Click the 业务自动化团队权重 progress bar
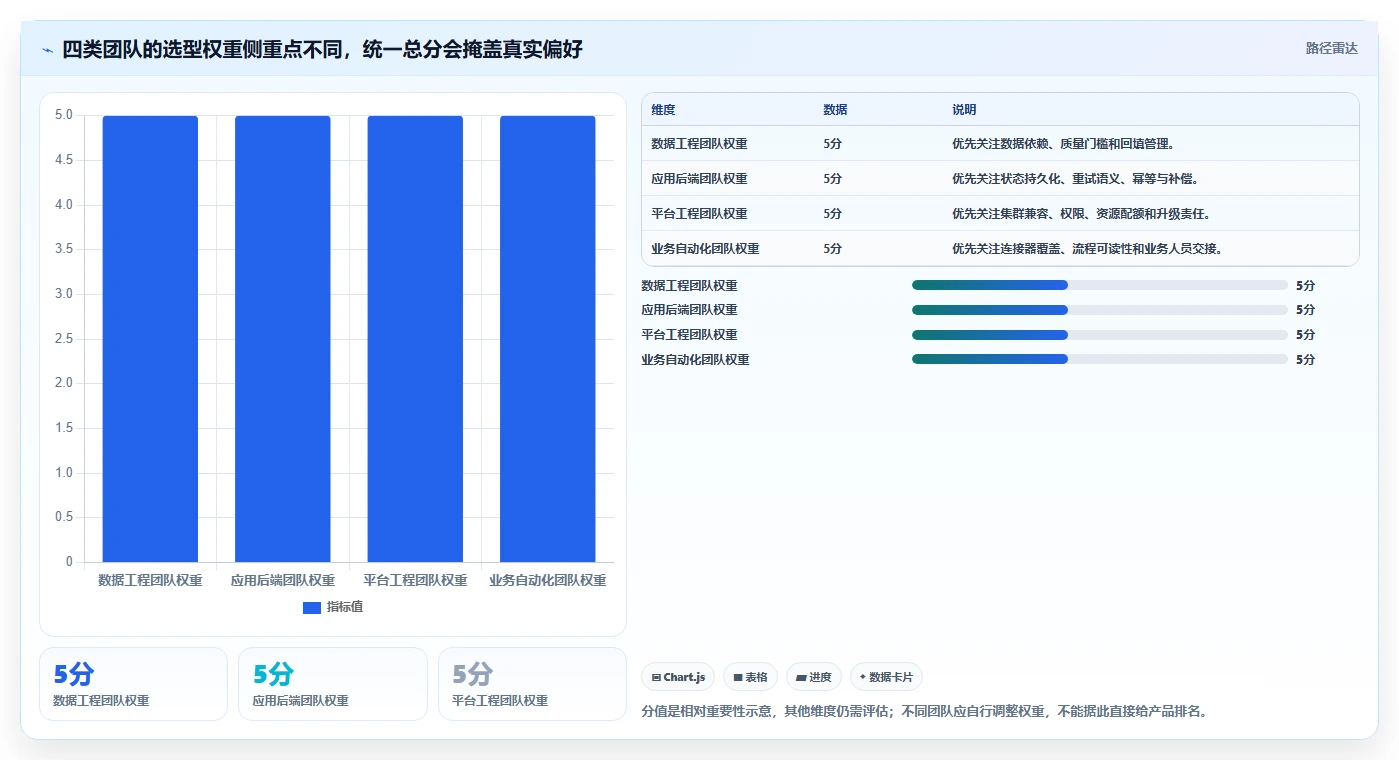1399x760 pixels. click(x=1100, y=359)
